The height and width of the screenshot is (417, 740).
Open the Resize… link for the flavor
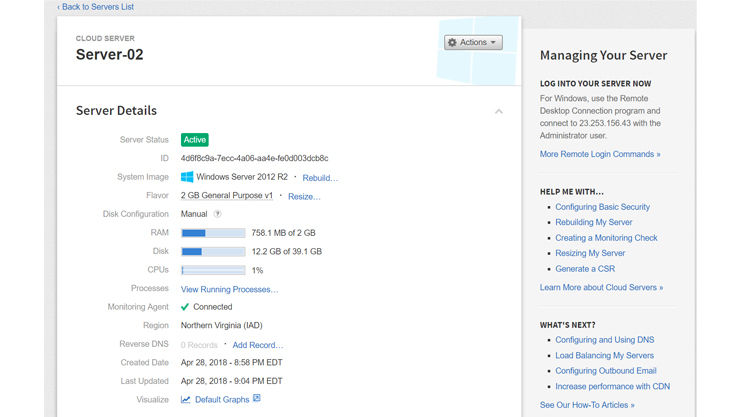304,197
